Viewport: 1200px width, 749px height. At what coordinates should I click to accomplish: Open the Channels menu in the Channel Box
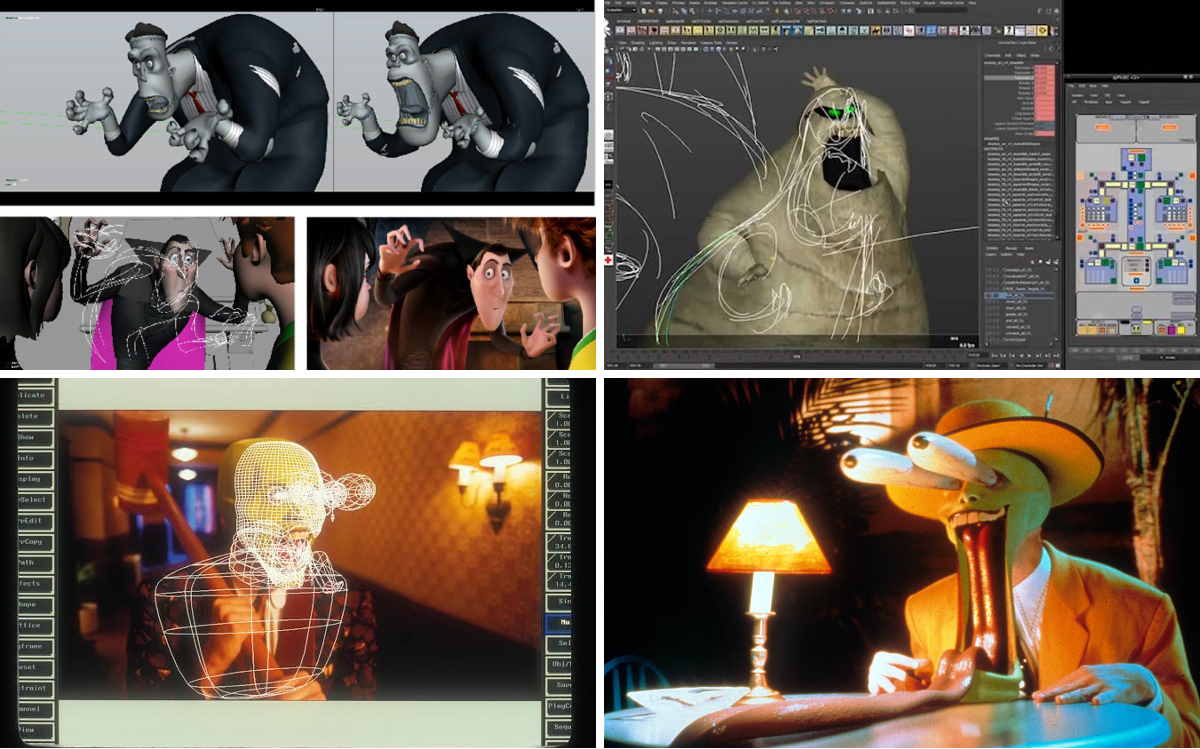pos(994,56)
